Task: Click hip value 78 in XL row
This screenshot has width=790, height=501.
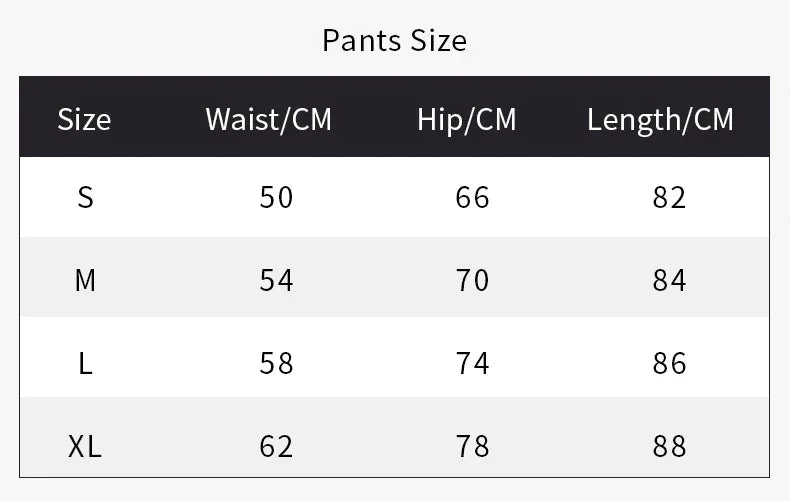Action: (x=472, y=446)
